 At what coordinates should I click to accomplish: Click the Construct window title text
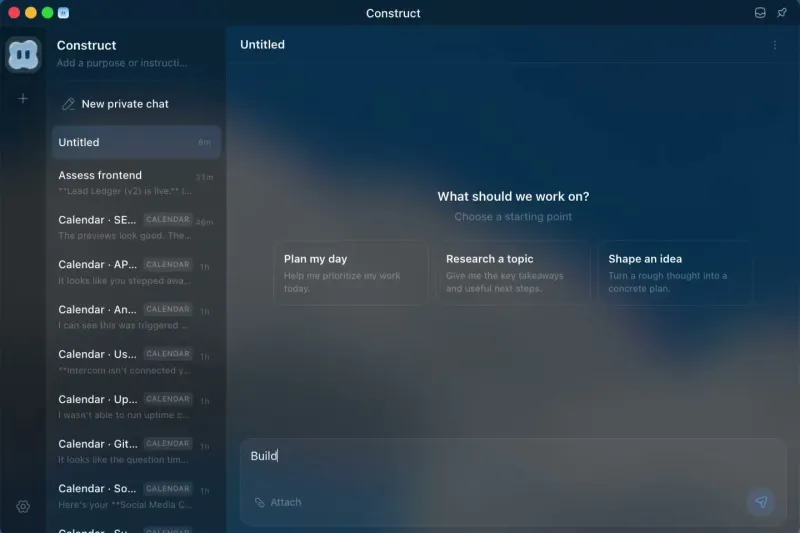(393, 13)
